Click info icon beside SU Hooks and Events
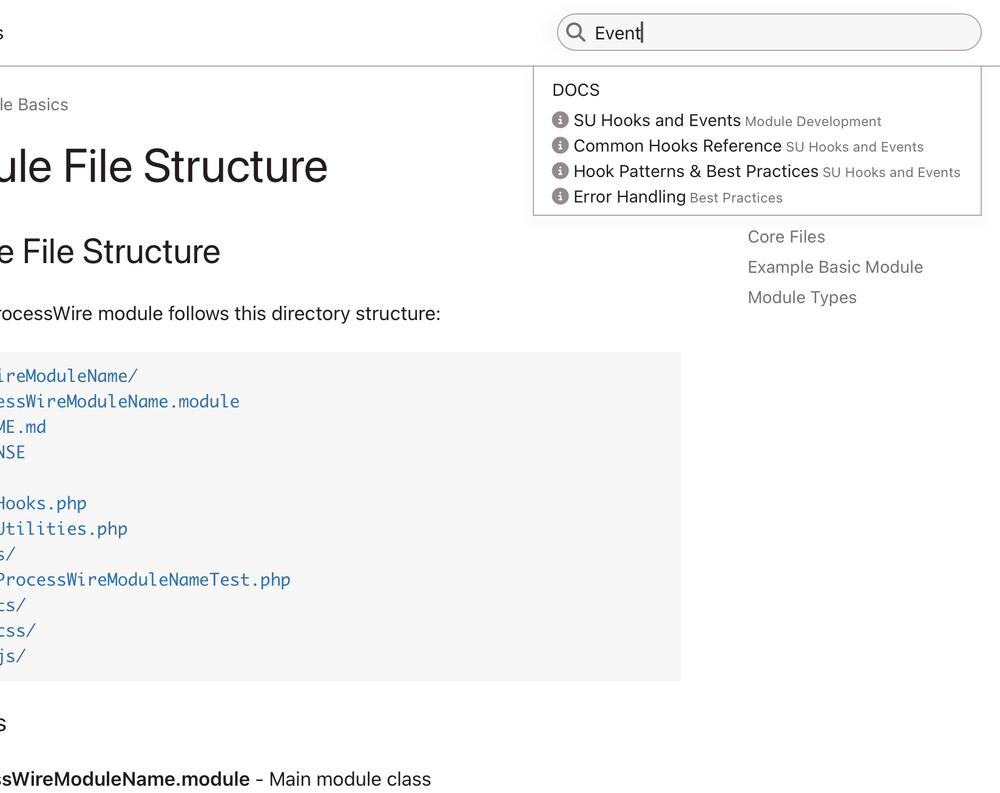This screenshot has height=793, width=1000. click(560, 120)
